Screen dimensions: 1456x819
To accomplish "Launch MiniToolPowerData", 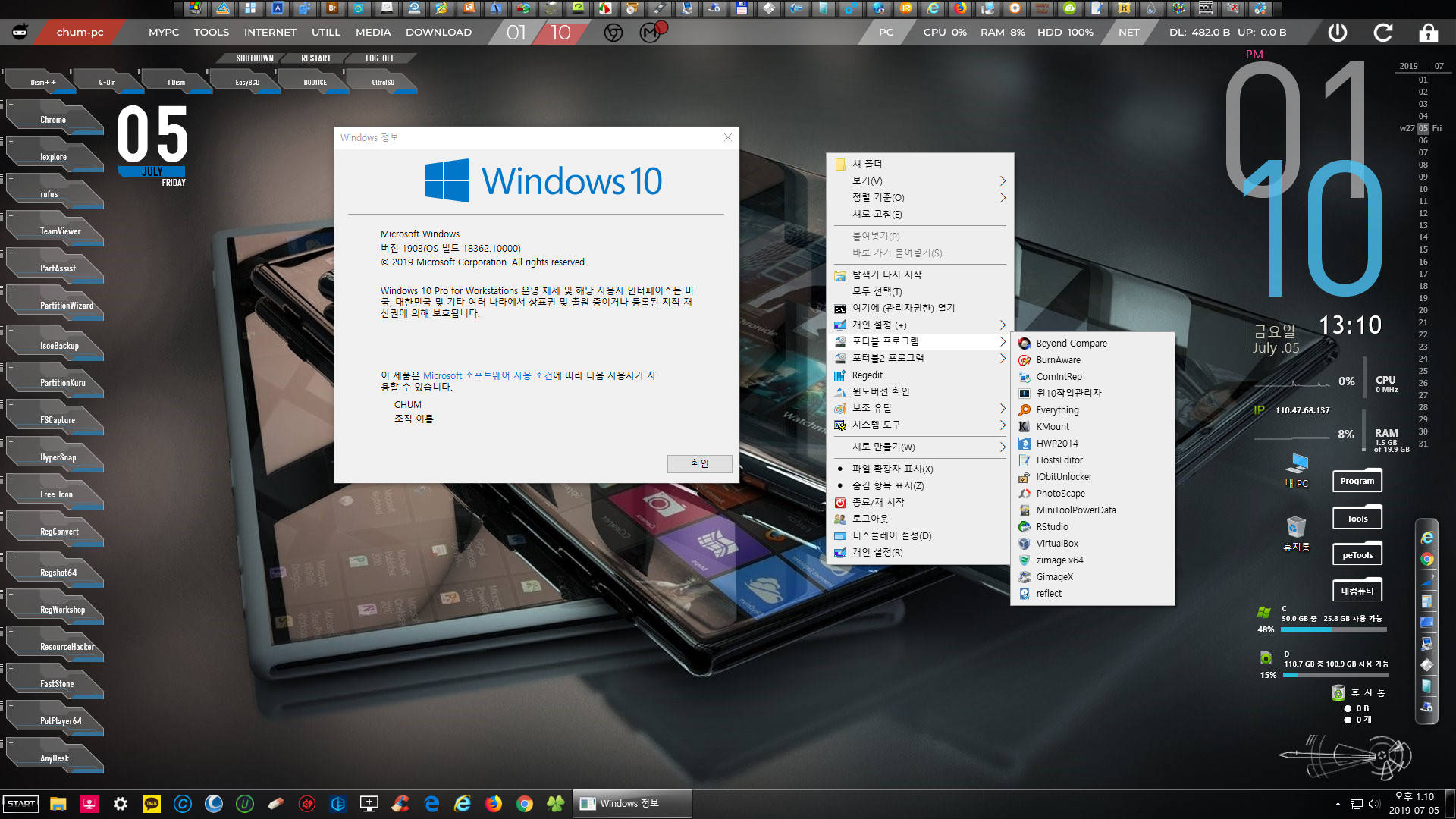I will (1092, 510).
